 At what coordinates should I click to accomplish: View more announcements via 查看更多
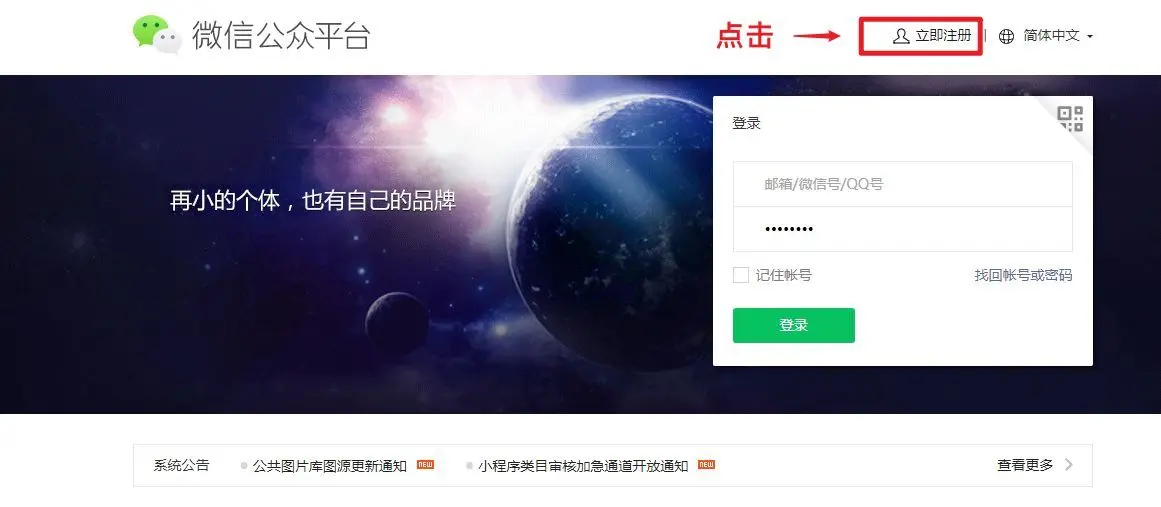(1025, 465)
